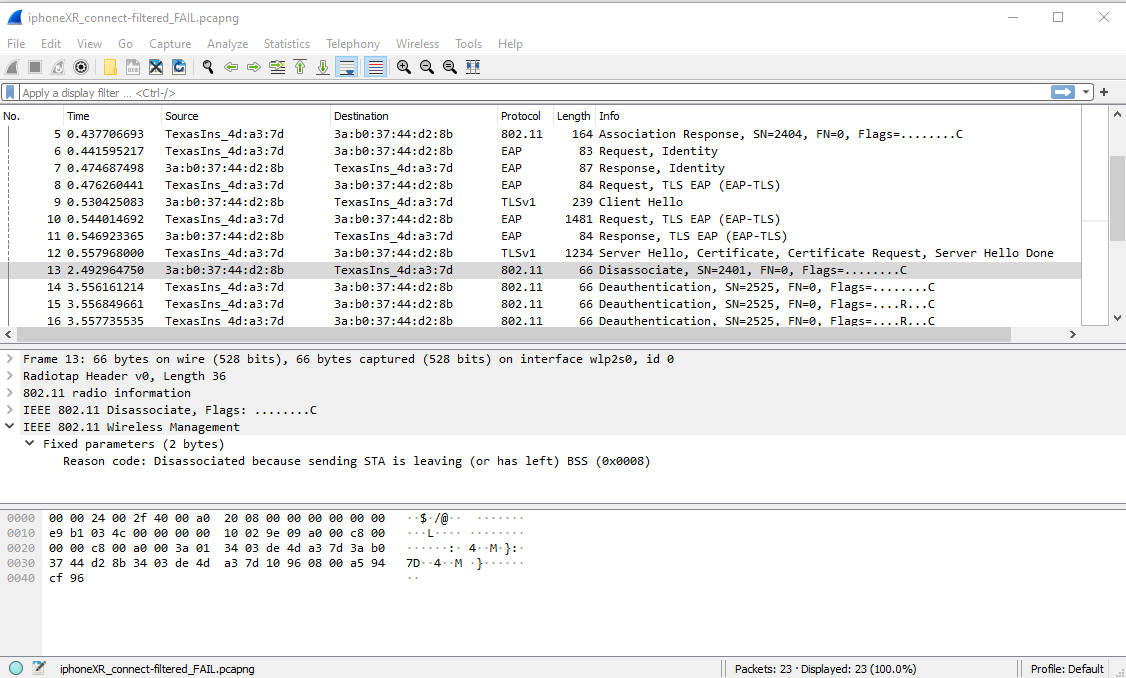Collapse the Fixed parameters section
This screenshot has width=1126, height=678.
(30, 444)
